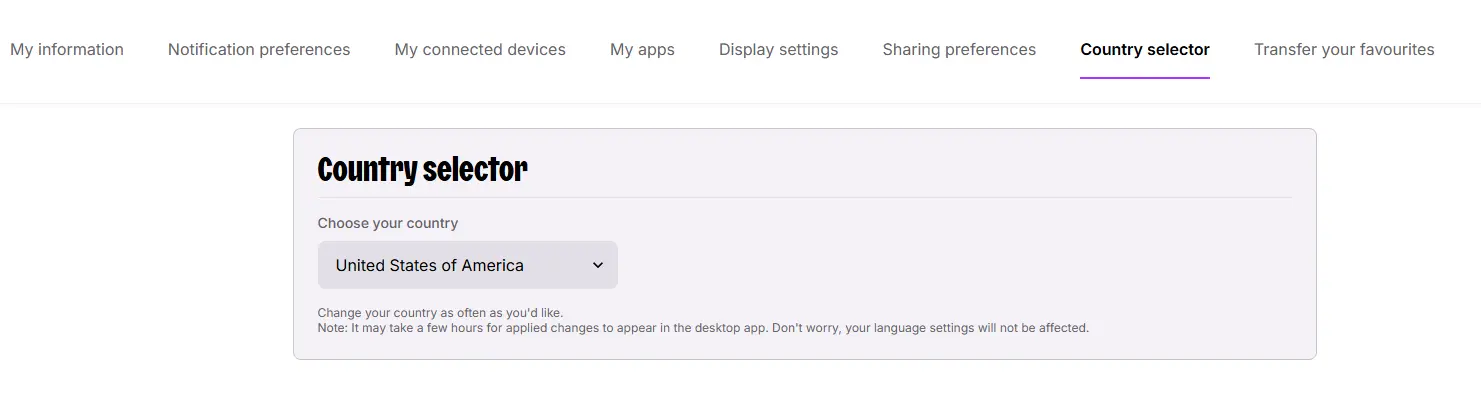Go to My connected devices tab
The height and width of the screenshot is (418, 1481).
coord(480,49)
